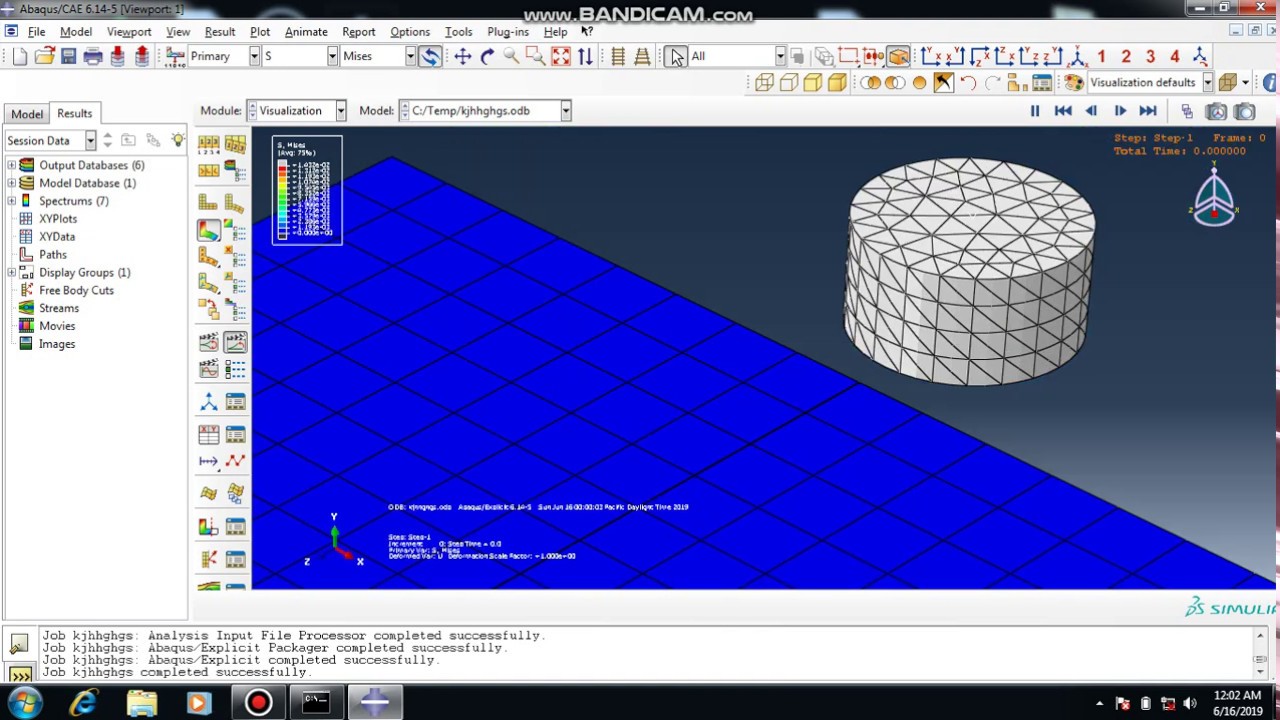Select the Pan view tool
The image size is (1280, 720).
pyautogui.click(x=462, y=57)
